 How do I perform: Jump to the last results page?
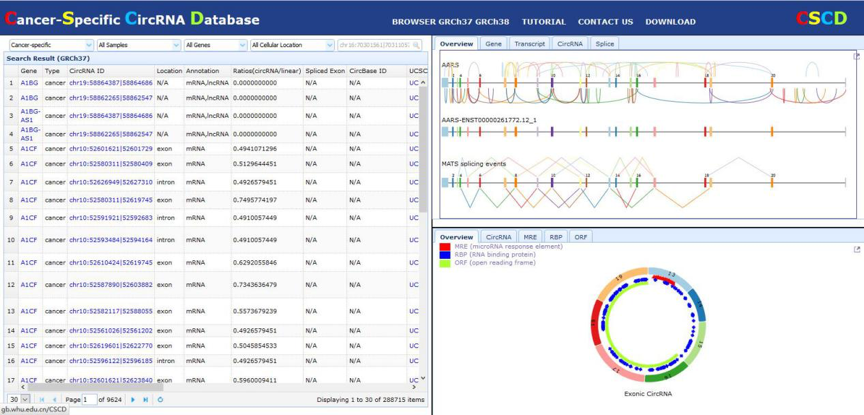click(x=146, y=400)
